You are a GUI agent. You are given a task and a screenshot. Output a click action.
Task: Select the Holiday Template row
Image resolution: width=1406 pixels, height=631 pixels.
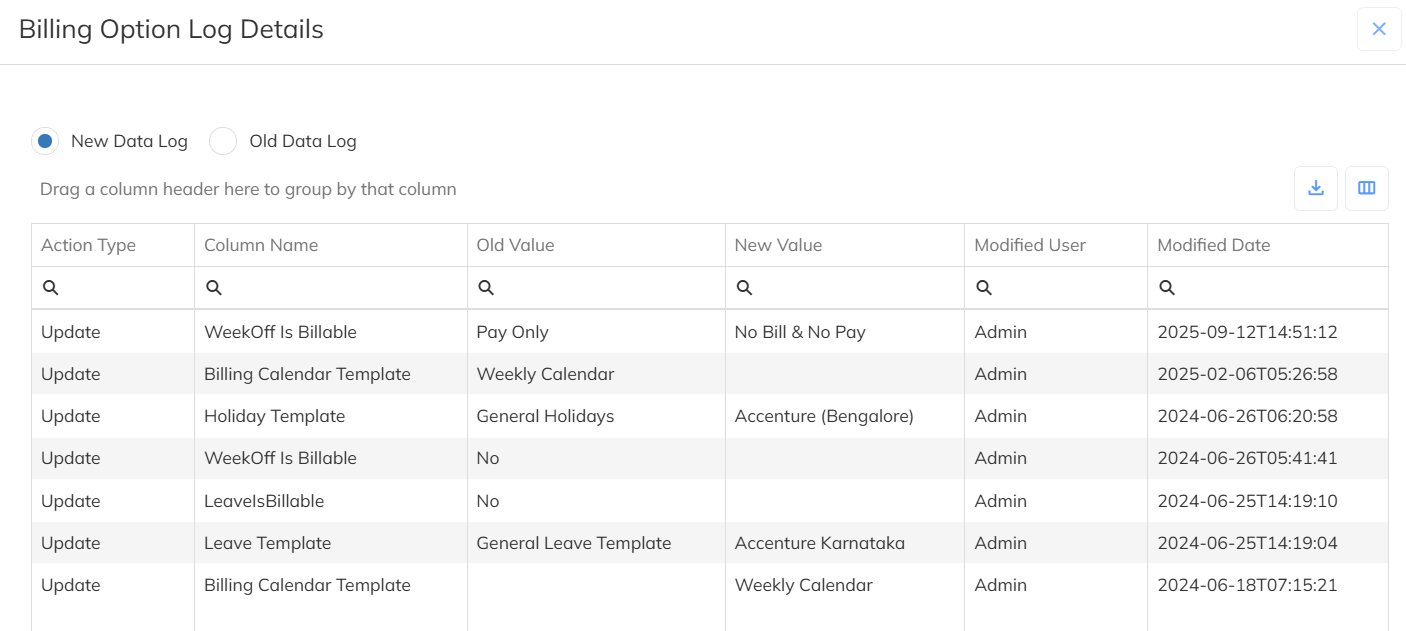click(x=274, y=416)
